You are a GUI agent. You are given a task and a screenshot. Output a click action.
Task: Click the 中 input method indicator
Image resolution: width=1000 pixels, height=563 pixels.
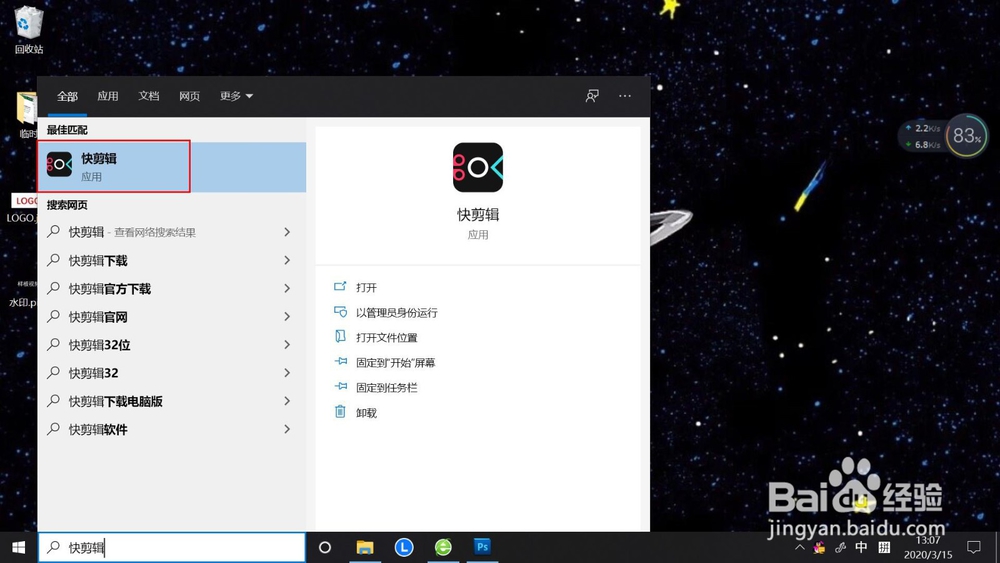tap(862, 547)
